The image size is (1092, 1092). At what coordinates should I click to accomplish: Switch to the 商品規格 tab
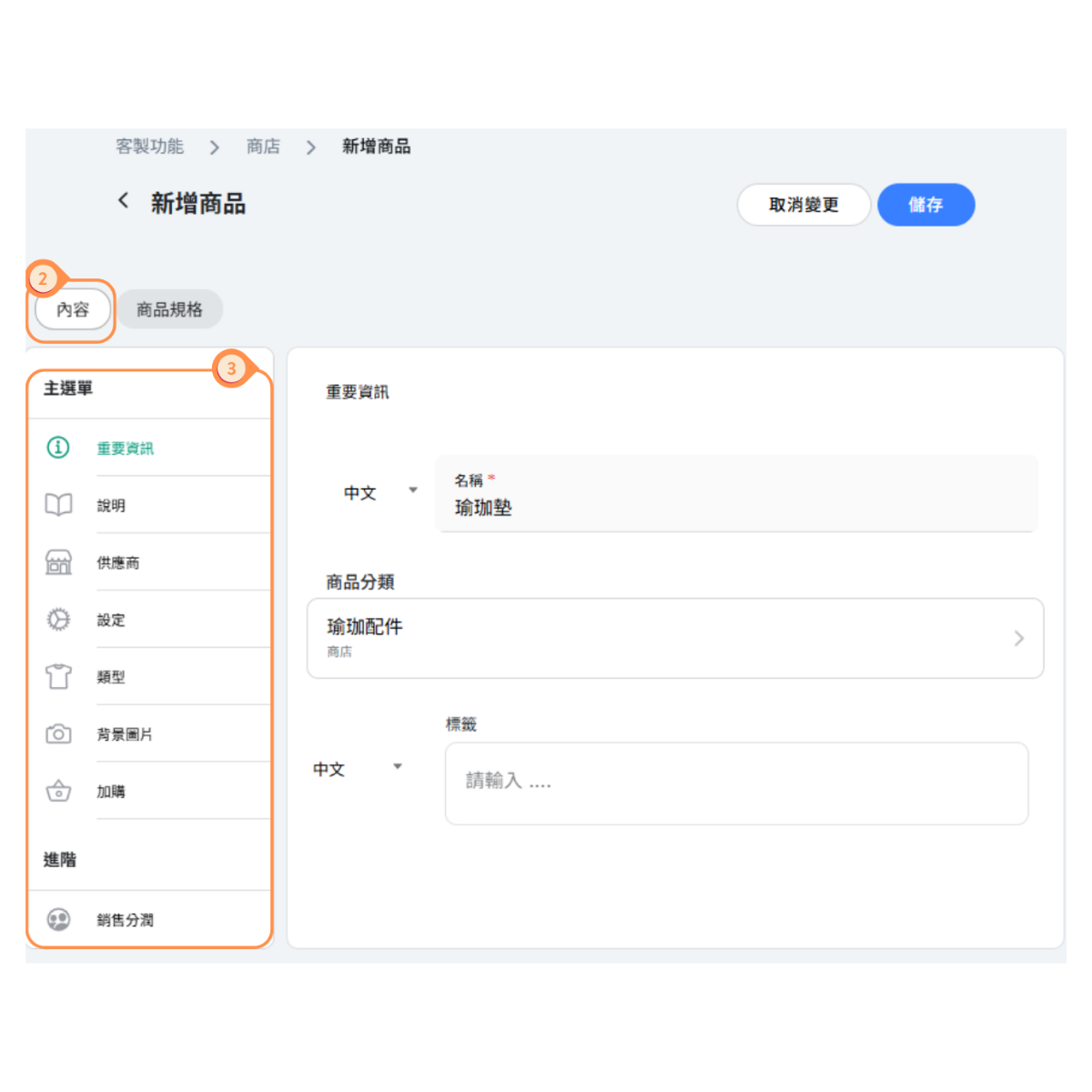(x=169, y=309)
